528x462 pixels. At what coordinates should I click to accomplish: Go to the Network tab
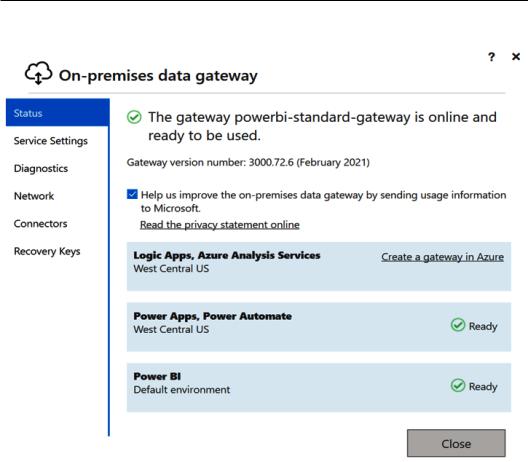34,196
